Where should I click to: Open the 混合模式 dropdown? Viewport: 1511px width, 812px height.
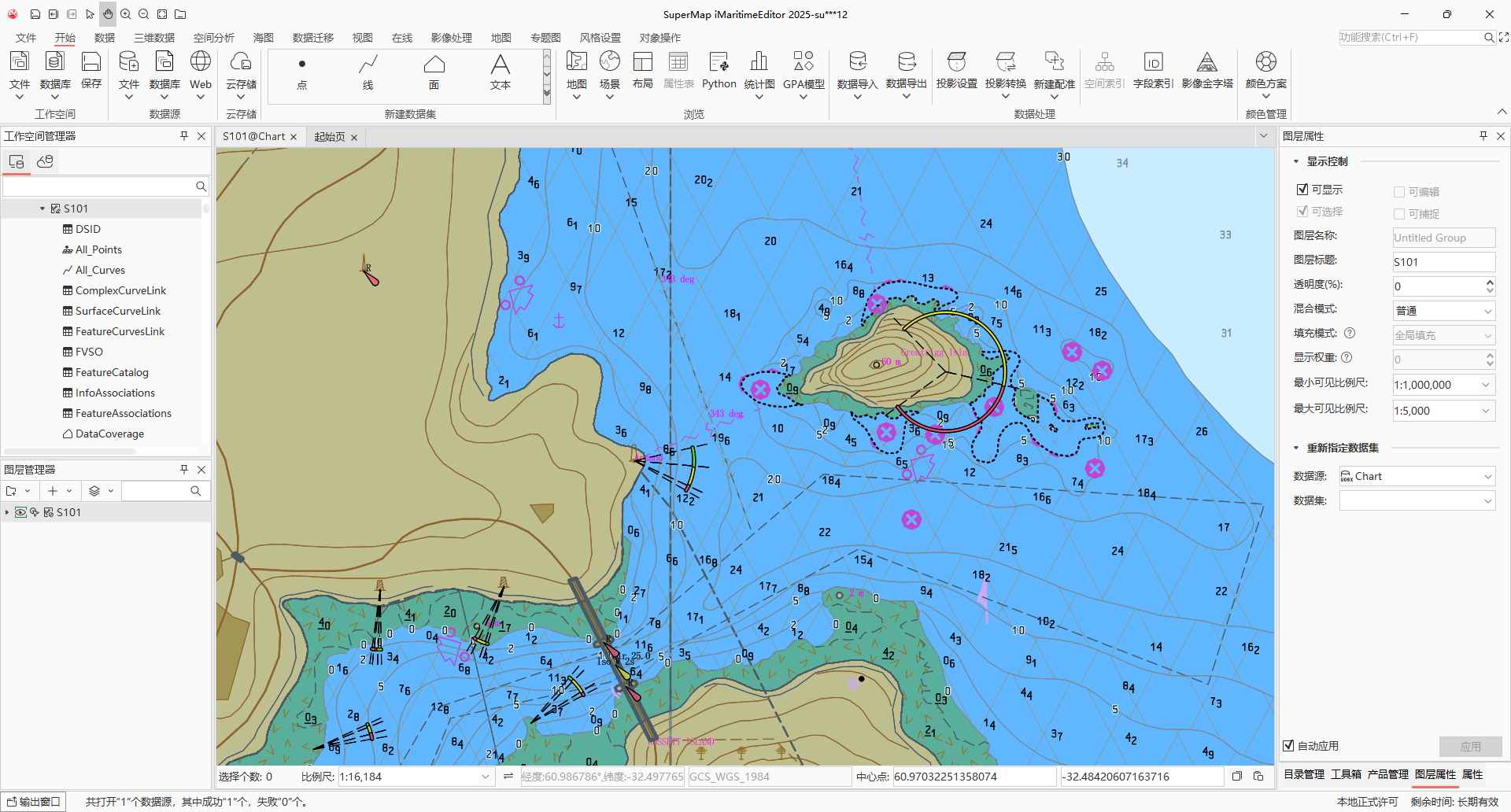click(1443, 311)
